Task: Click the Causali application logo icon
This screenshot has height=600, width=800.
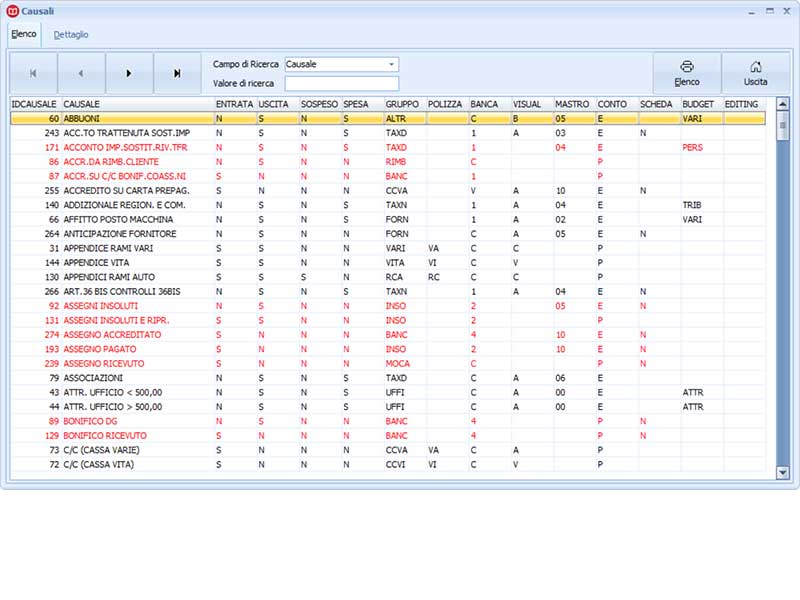Action: click(12, 11)
